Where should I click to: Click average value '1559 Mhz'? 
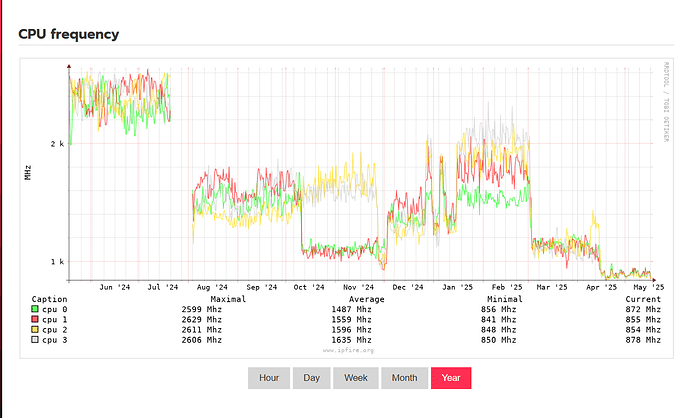click(x=351, y=319)
